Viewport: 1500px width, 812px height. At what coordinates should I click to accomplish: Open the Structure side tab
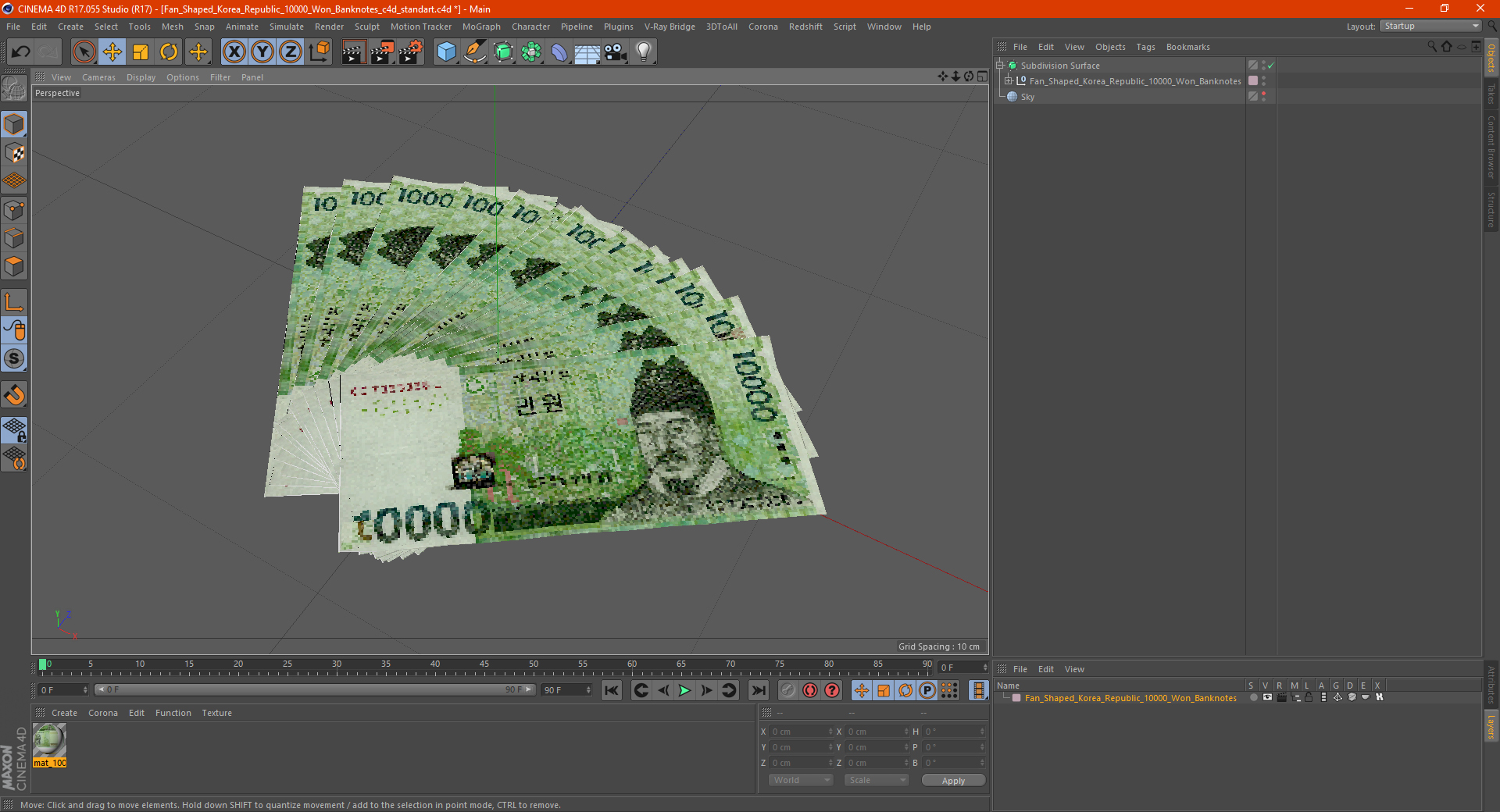click(x=1491, y=209)
